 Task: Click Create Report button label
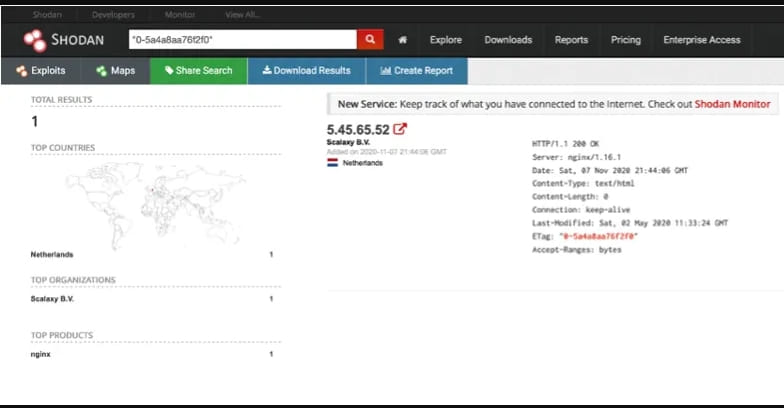pos(423,70)
